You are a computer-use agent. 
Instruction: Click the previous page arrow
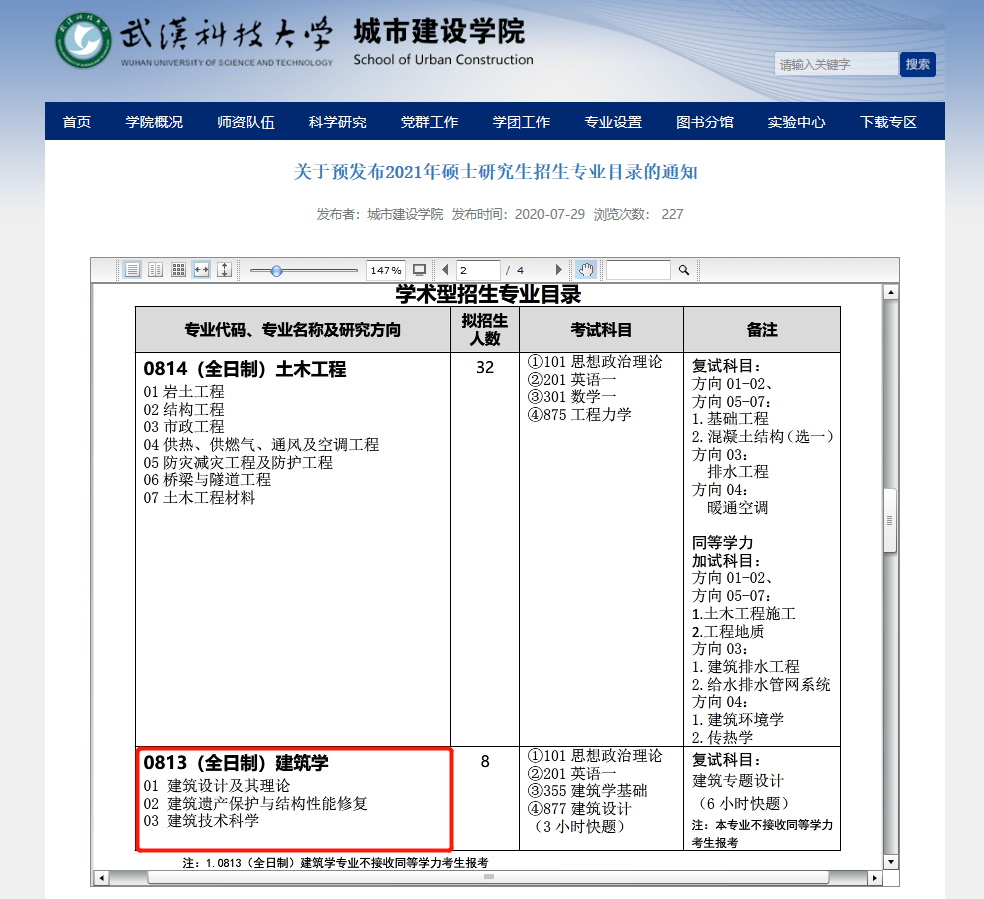[x=446, y=269]
